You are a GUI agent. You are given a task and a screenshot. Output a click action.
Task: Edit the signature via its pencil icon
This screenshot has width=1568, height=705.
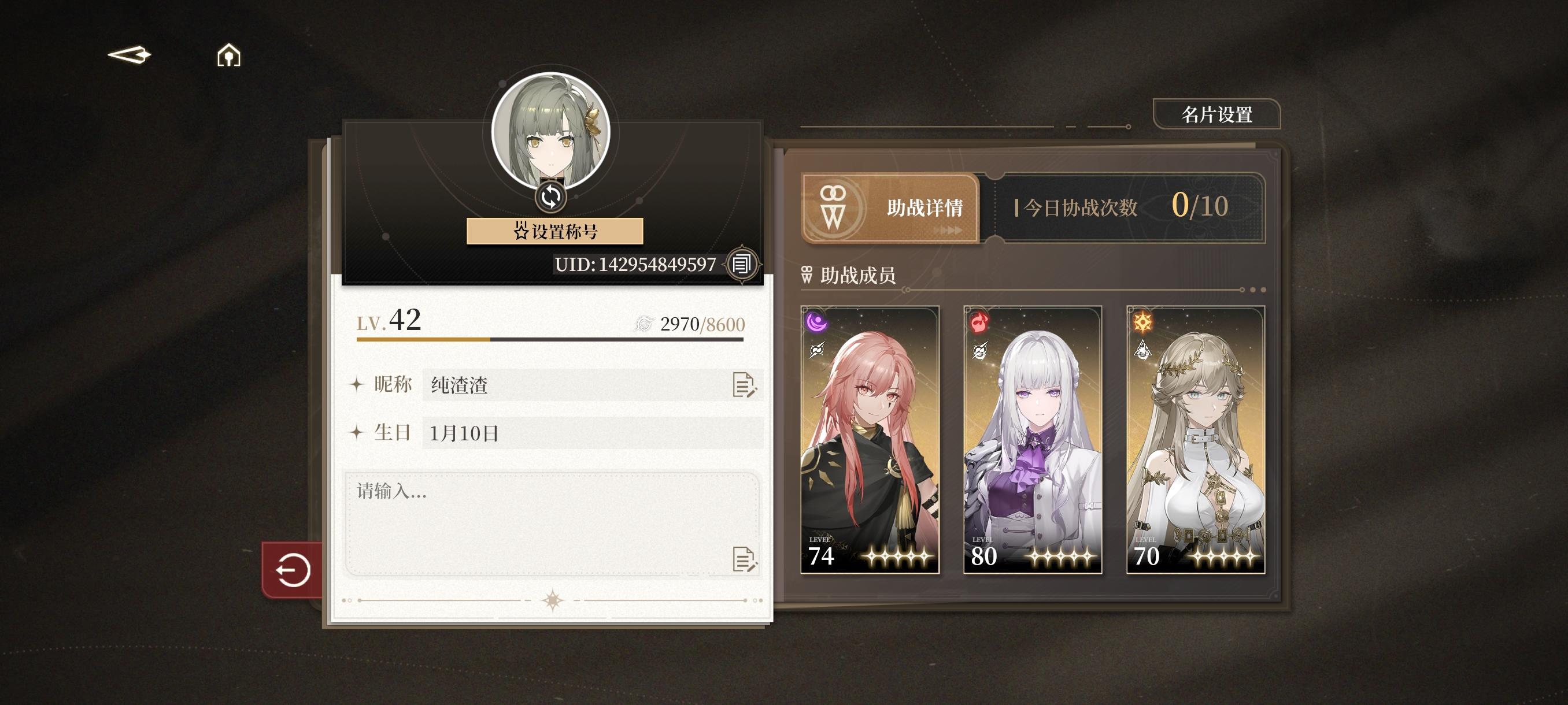pos(745,559)
